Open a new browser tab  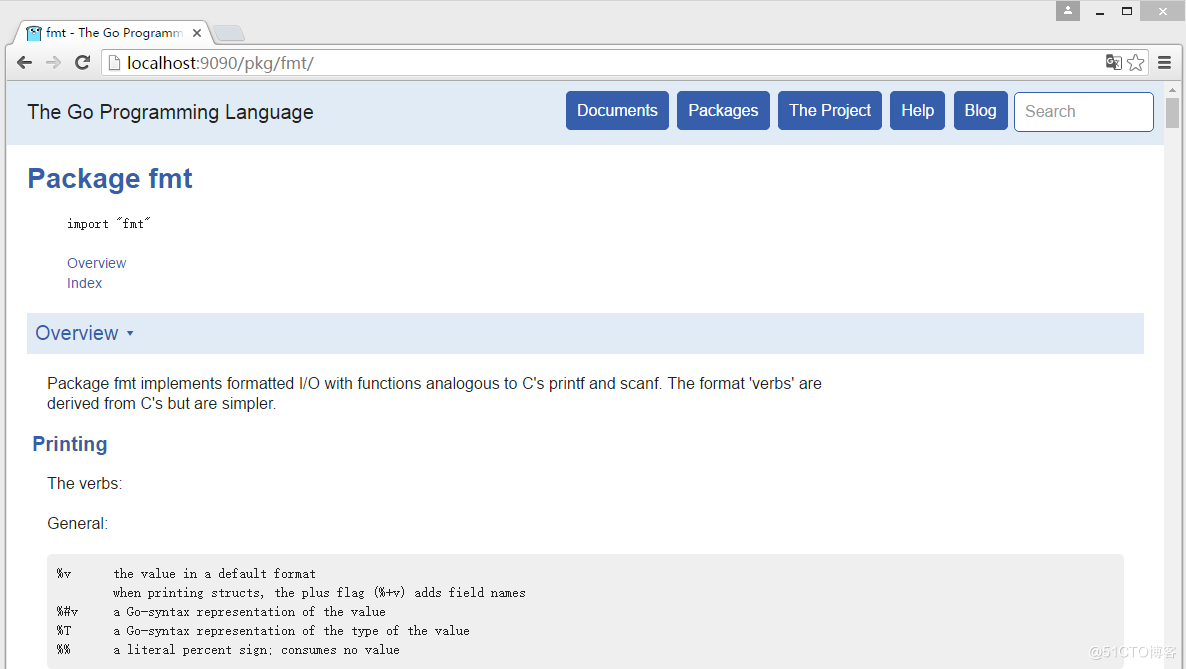coord(228,33)
